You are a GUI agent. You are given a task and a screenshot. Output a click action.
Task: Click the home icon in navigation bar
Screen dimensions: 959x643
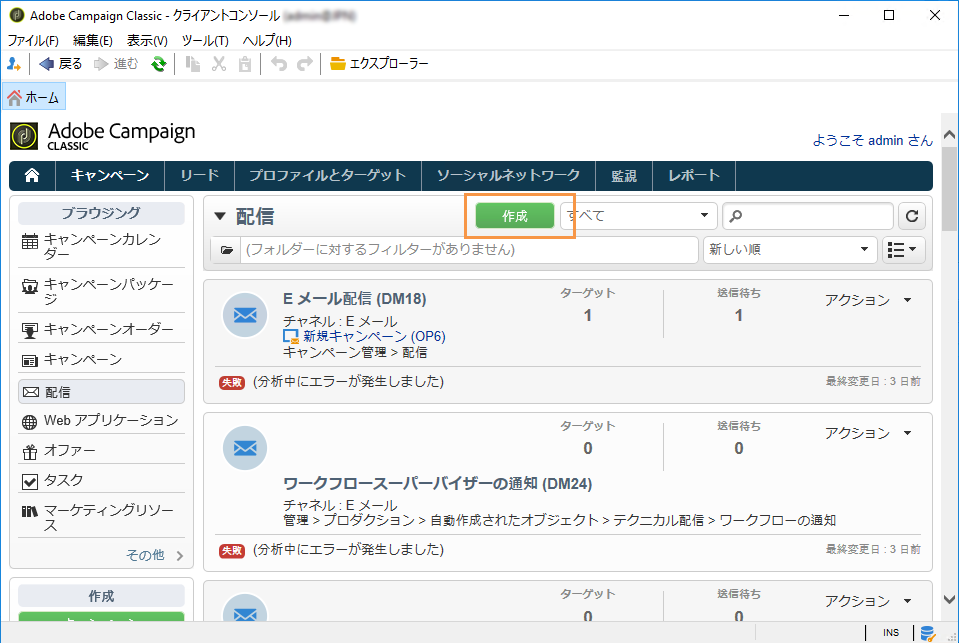pyautogui.click(x=32, y=176)
